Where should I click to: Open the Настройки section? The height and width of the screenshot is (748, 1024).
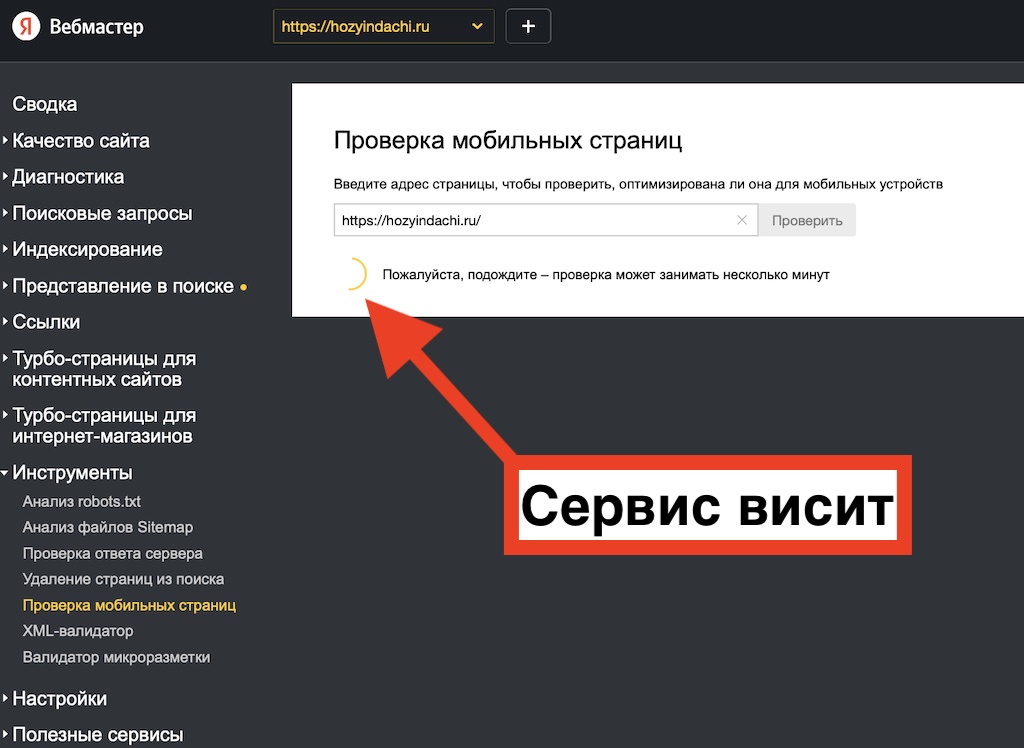tap(59, 698)
